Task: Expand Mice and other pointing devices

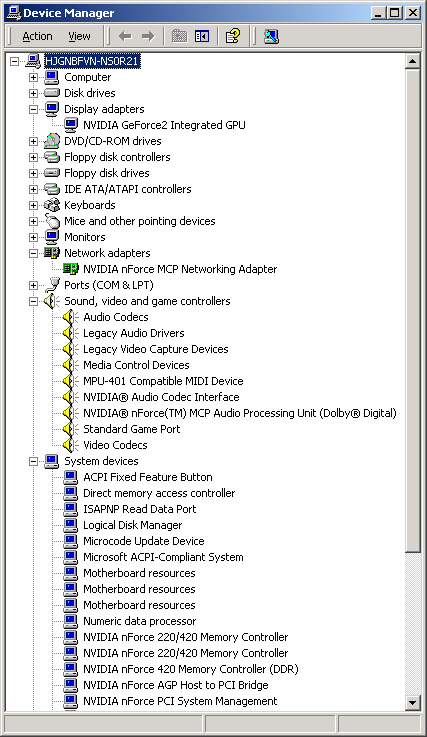Action: coord(33,221)
